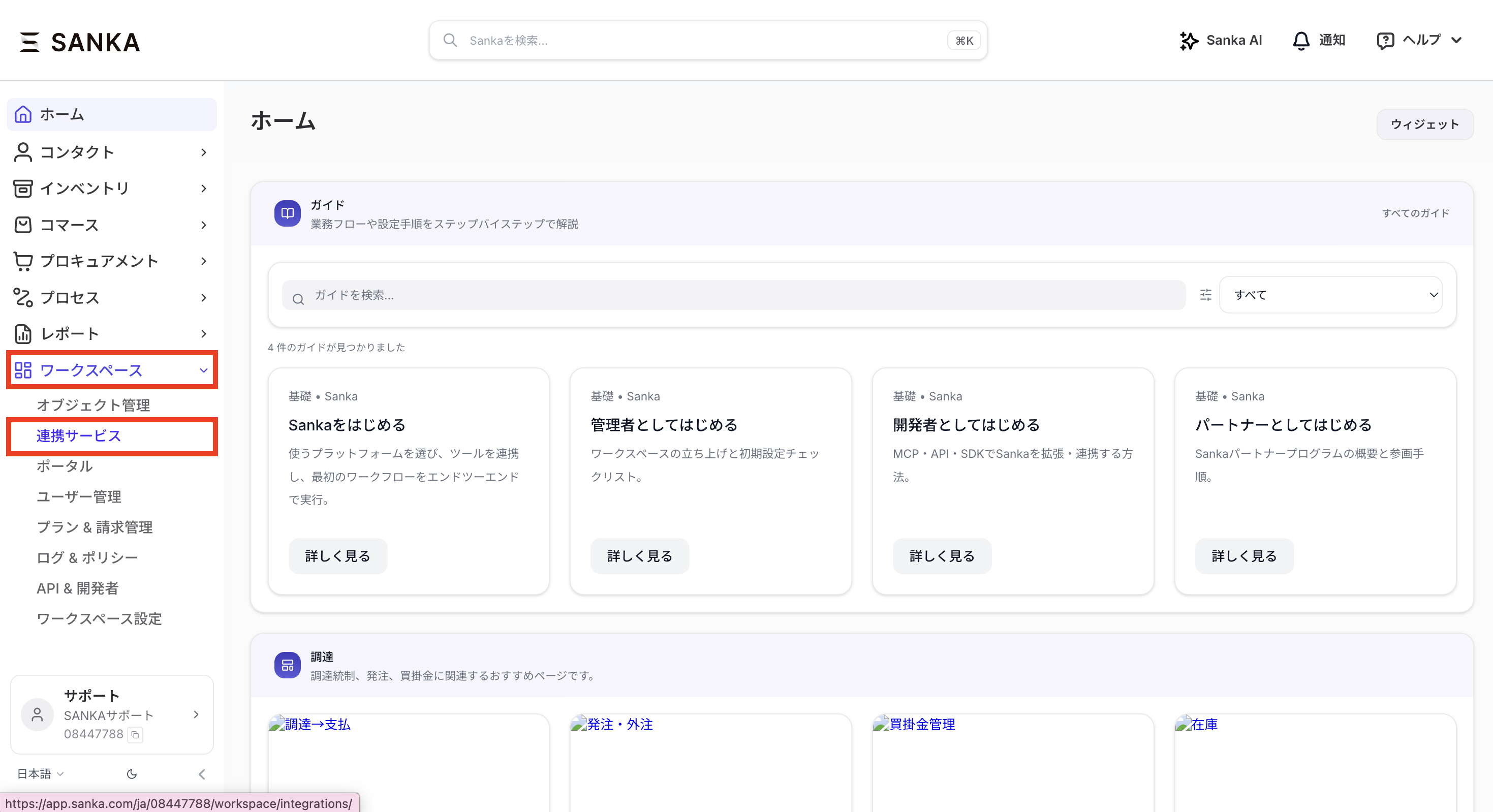Open ユーザー管理 sidebar item

(79, 497)
